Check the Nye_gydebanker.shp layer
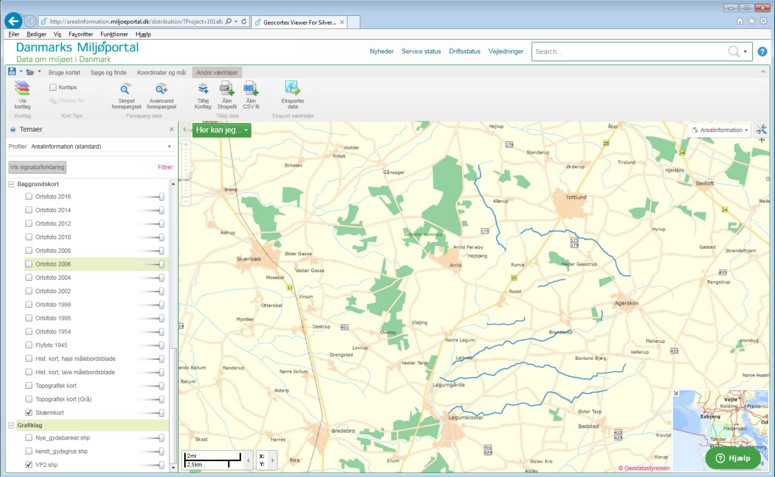 29,438
